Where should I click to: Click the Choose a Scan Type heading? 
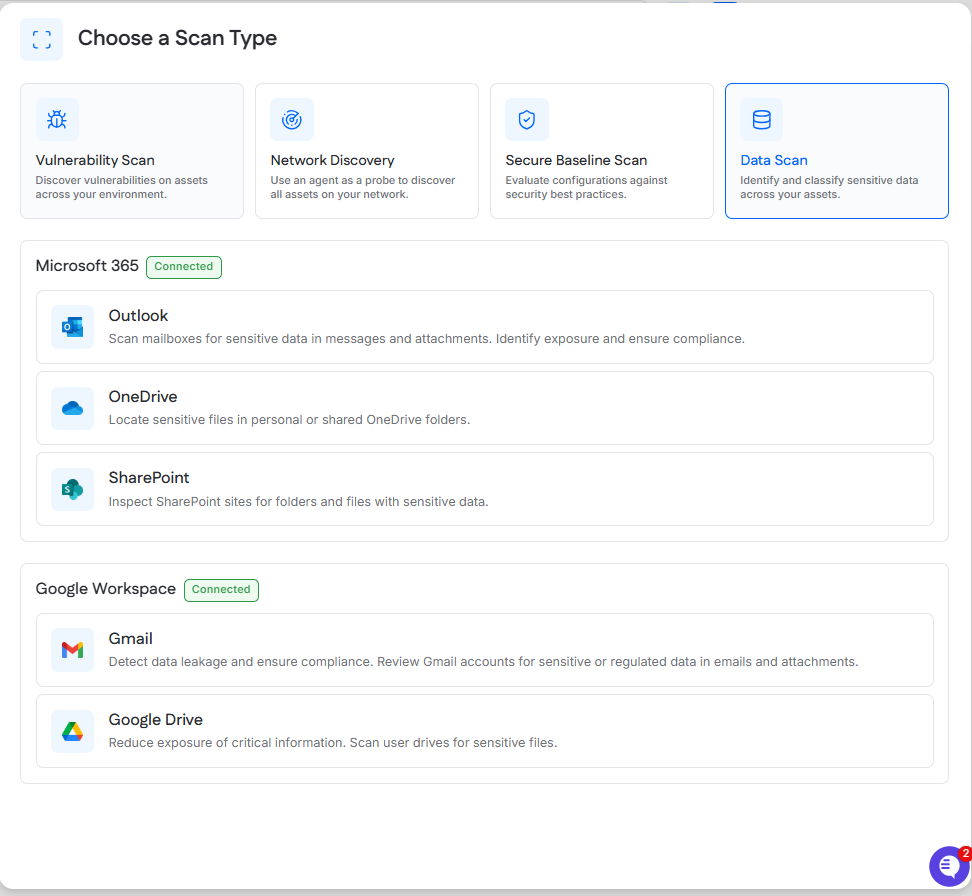[x=177, y=38]
